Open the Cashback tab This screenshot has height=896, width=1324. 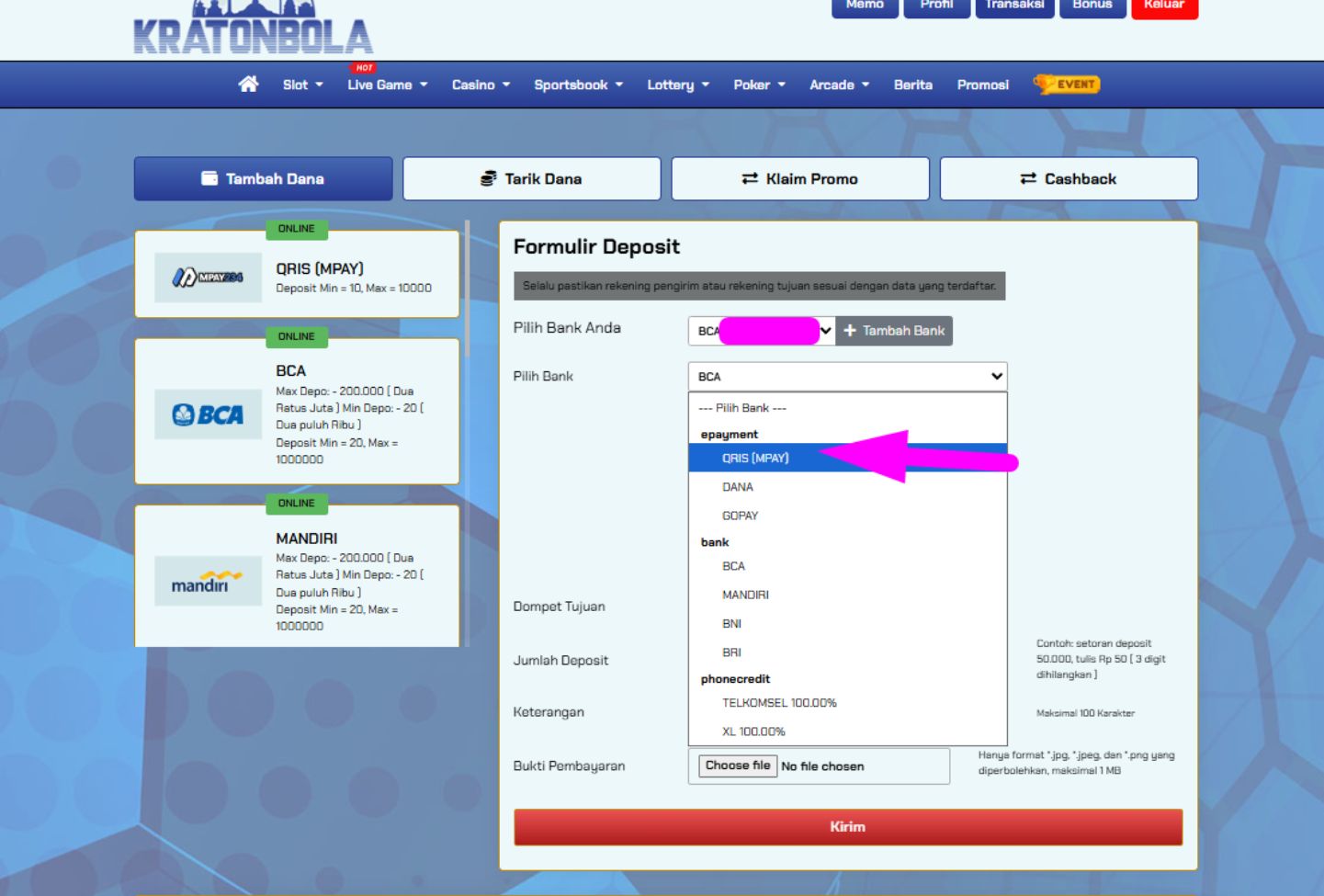[1069, 178]
